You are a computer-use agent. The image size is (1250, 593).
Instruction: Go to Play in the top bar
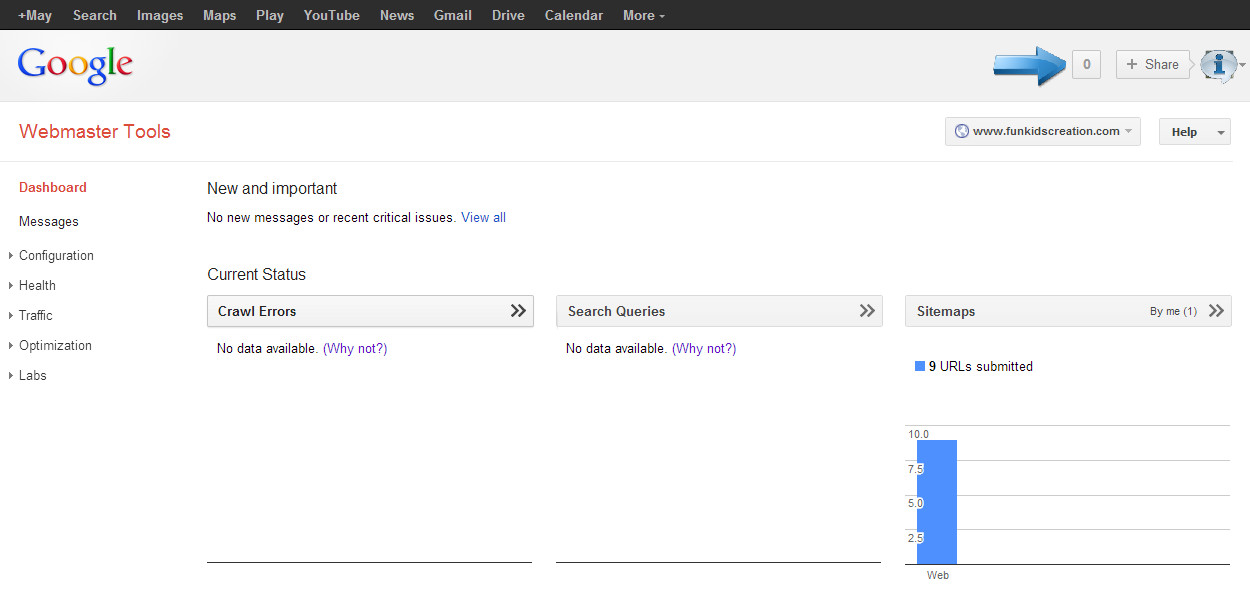[270, 15]
